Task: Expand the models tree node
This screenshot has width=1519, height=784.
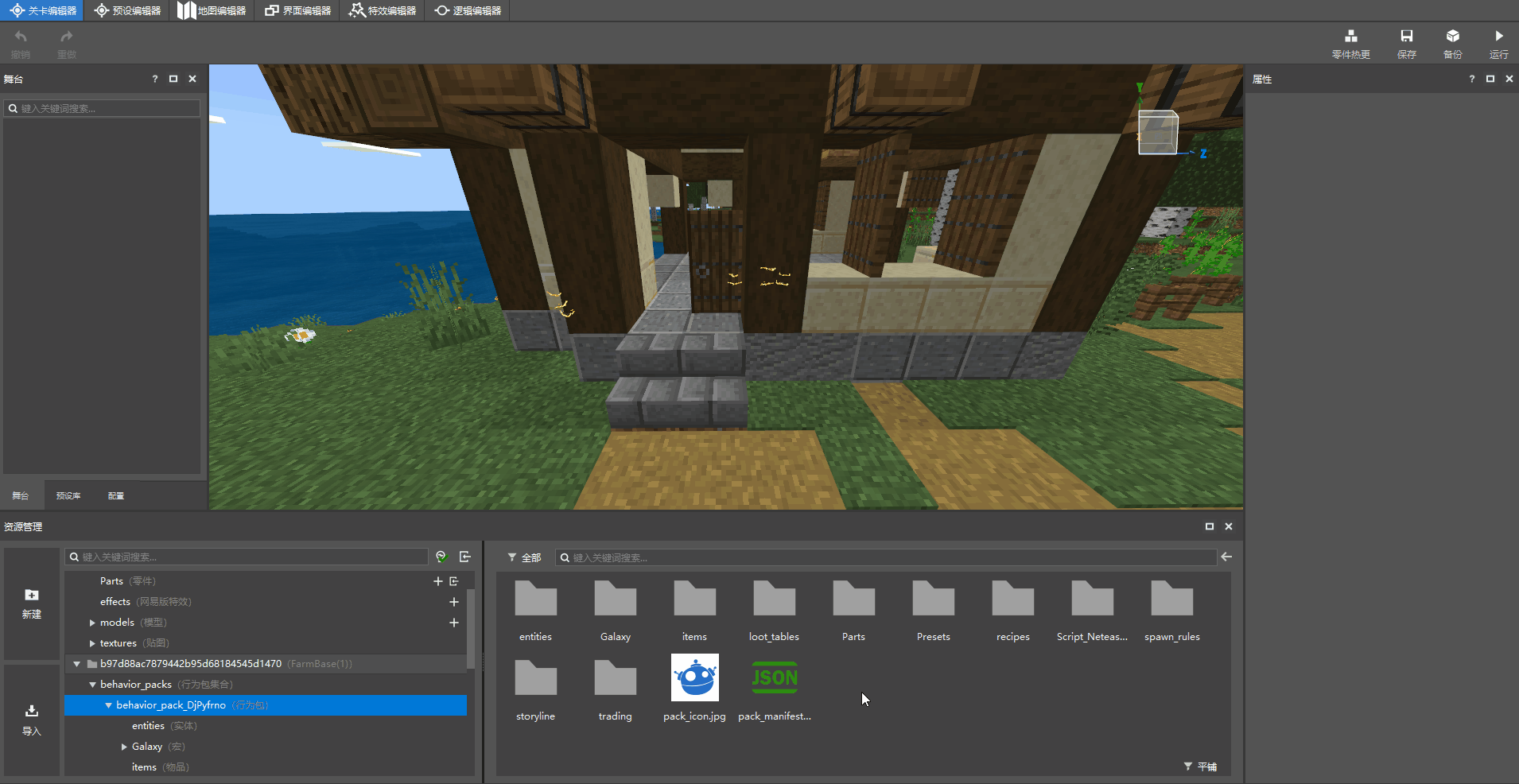Action: 92,623
